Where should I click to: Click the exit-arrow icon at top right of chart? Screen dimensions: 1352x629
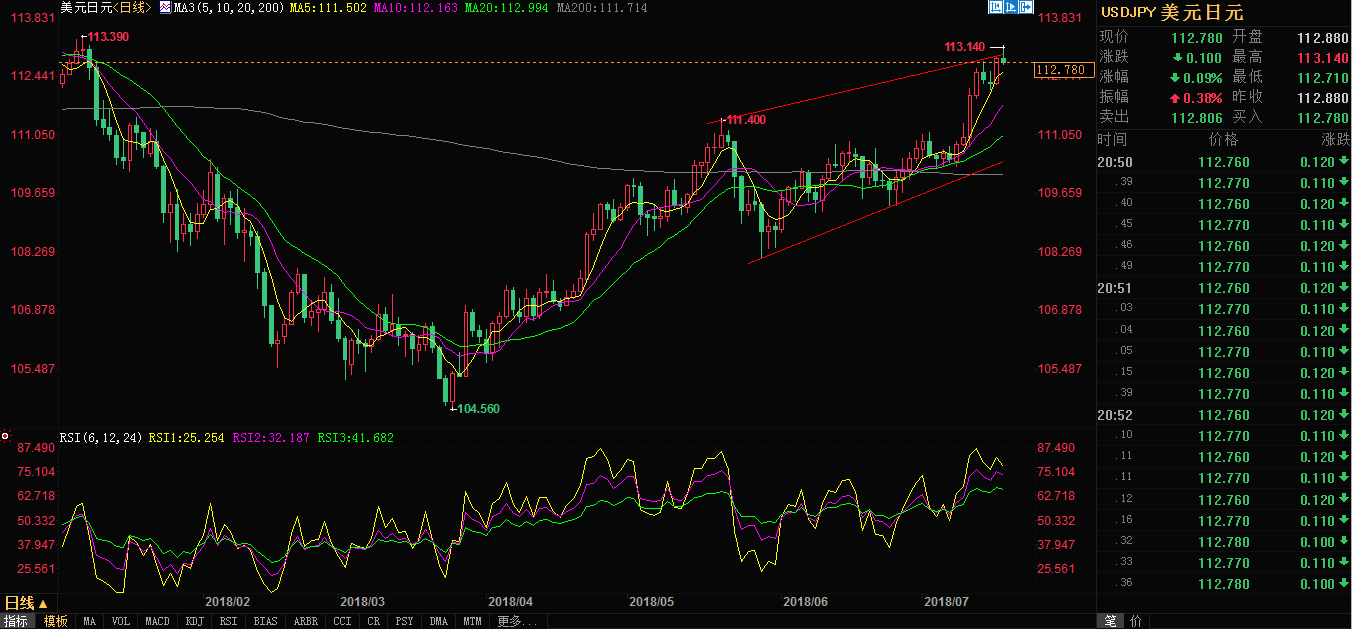tap(1026, 7)
